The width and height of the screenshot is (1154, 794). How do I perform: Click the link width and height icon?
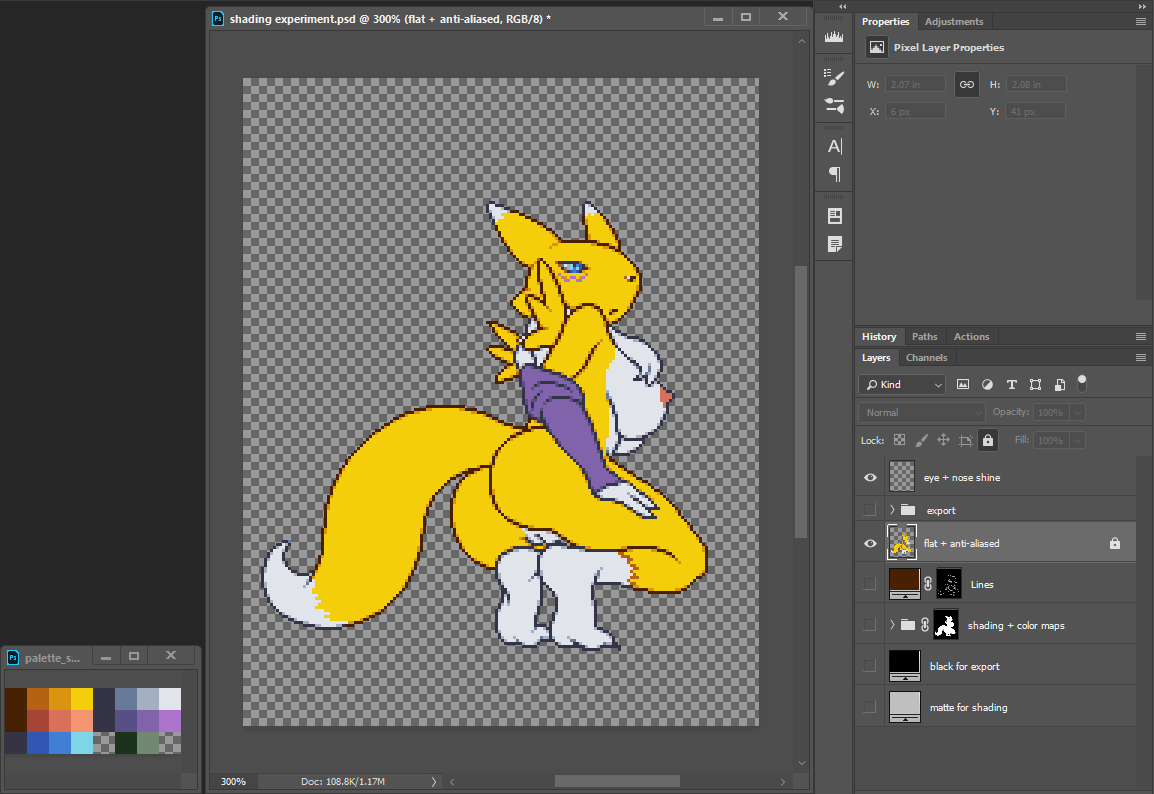(x=966, y=85)
